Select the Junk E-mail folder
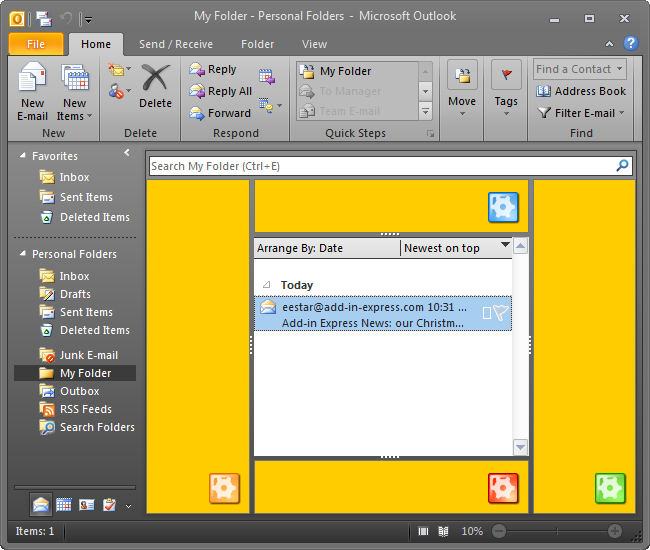Image resolution: width=650 pixels, height=550 pixels. click(78, 355)
